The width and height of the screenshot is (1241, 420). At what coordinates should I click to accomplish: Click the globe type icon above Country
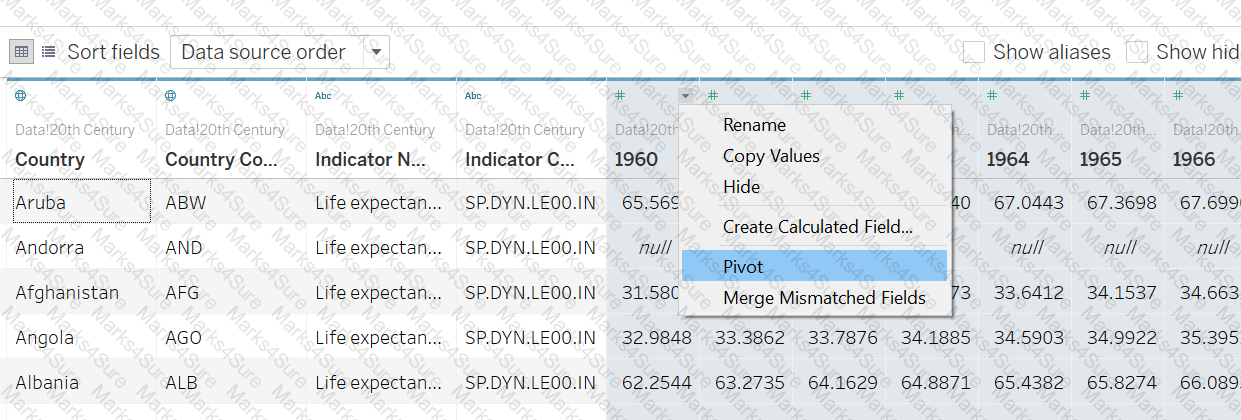point(21,96)
